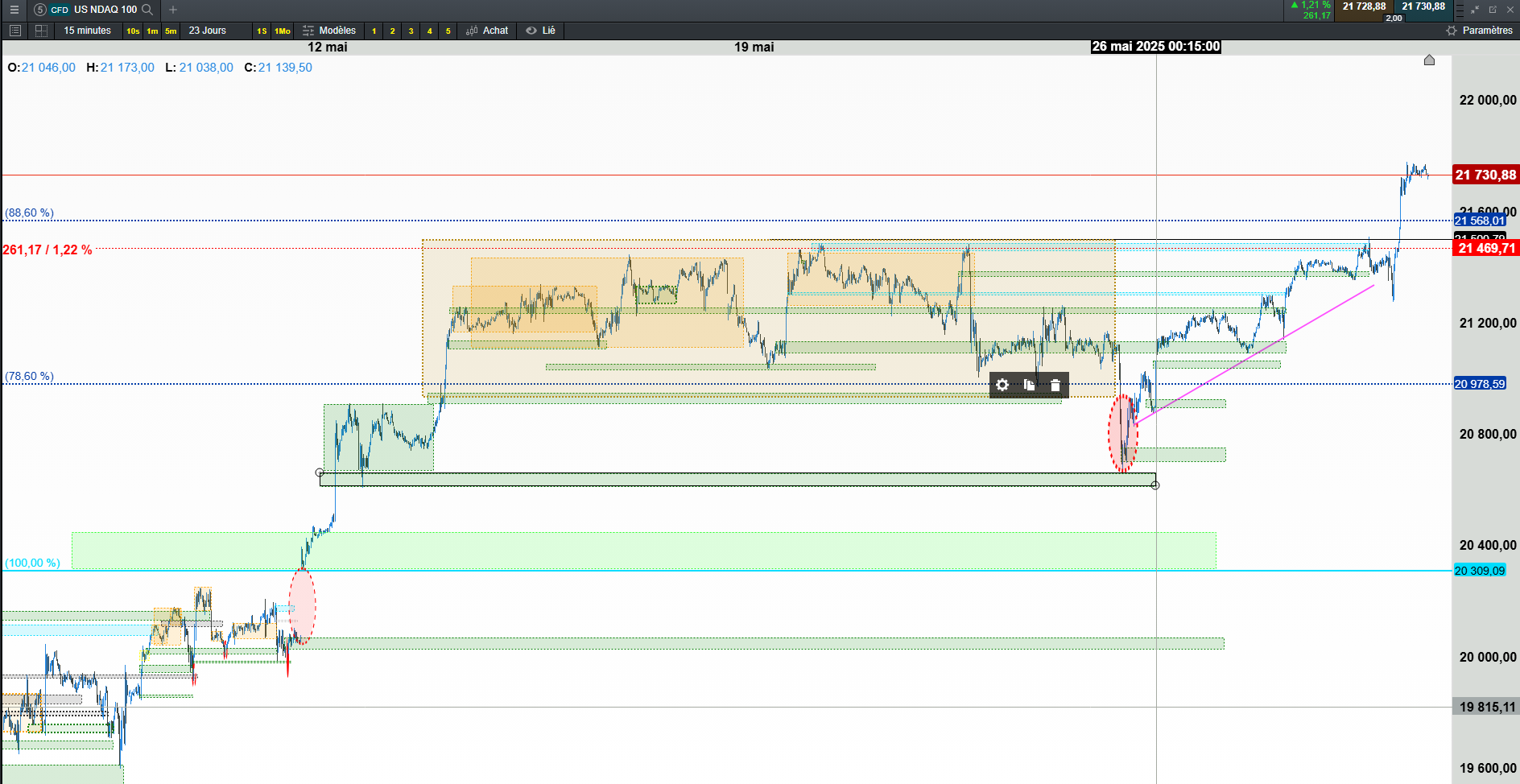Detach the chart into a new window
Screen dimensions: 1520x784
tap(1493, 10)
